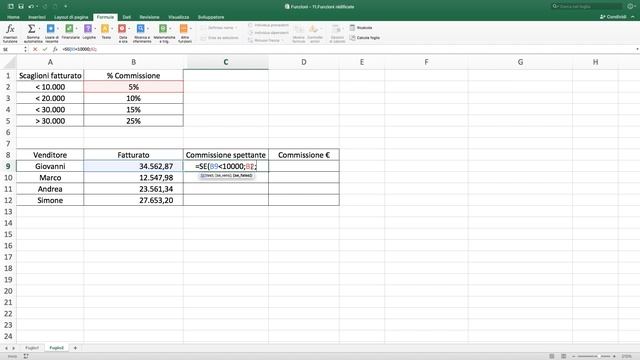Open the Logiche functions icon
Viewport: 640px width, 360px height.
coord(87,29)
